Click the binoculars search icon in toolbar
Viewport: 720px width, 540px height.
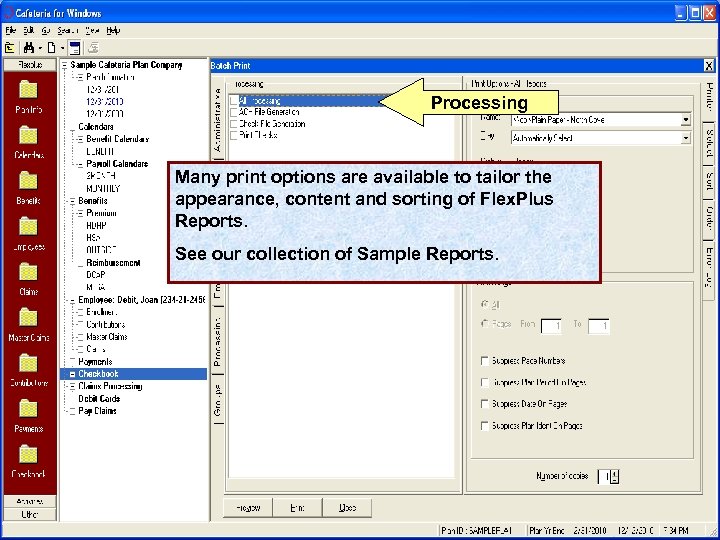(x=29, y=47)
